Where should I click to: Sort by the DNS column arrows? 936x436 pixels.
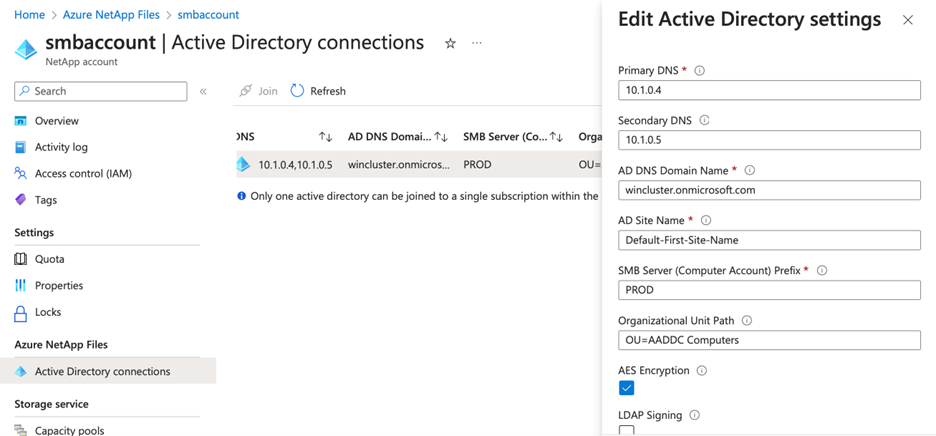point(325,137)
